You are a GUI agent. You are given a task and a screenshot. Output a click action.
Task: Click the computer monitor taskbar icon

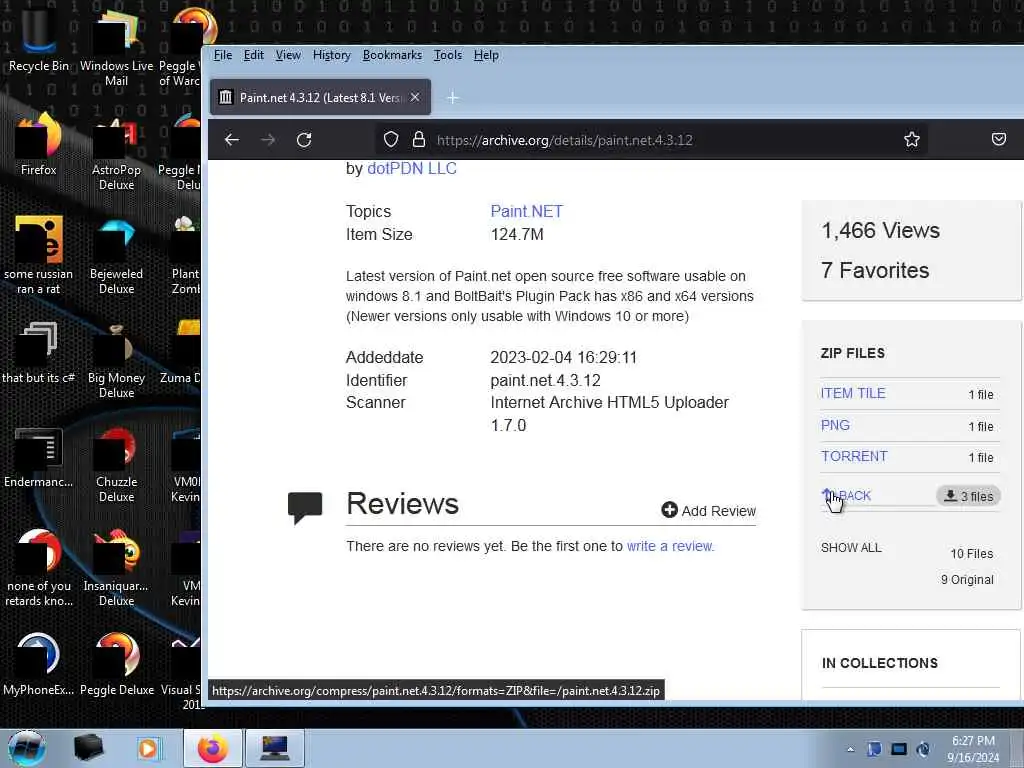click(274, 748)
